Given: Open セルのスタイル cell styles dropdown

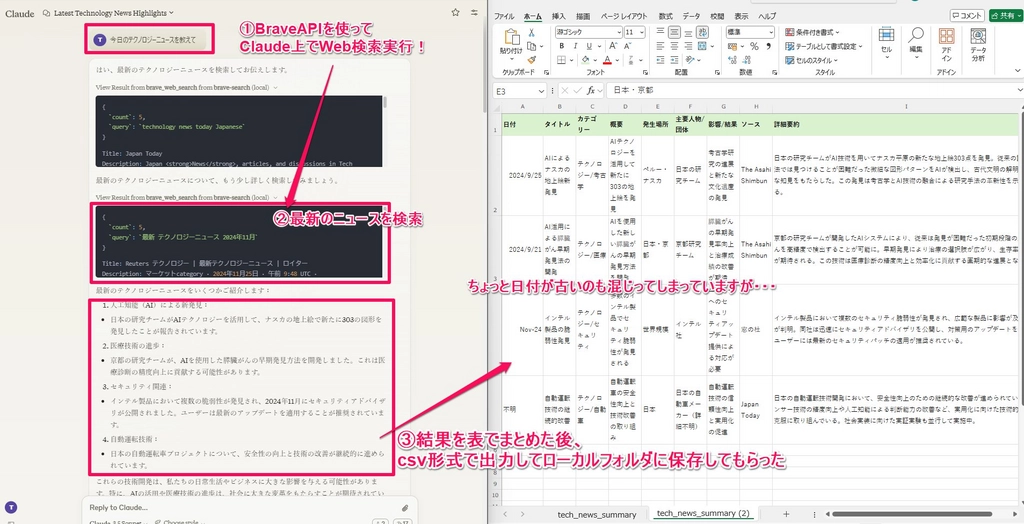Looking at the screenshot, I should [x=813, y=60].
